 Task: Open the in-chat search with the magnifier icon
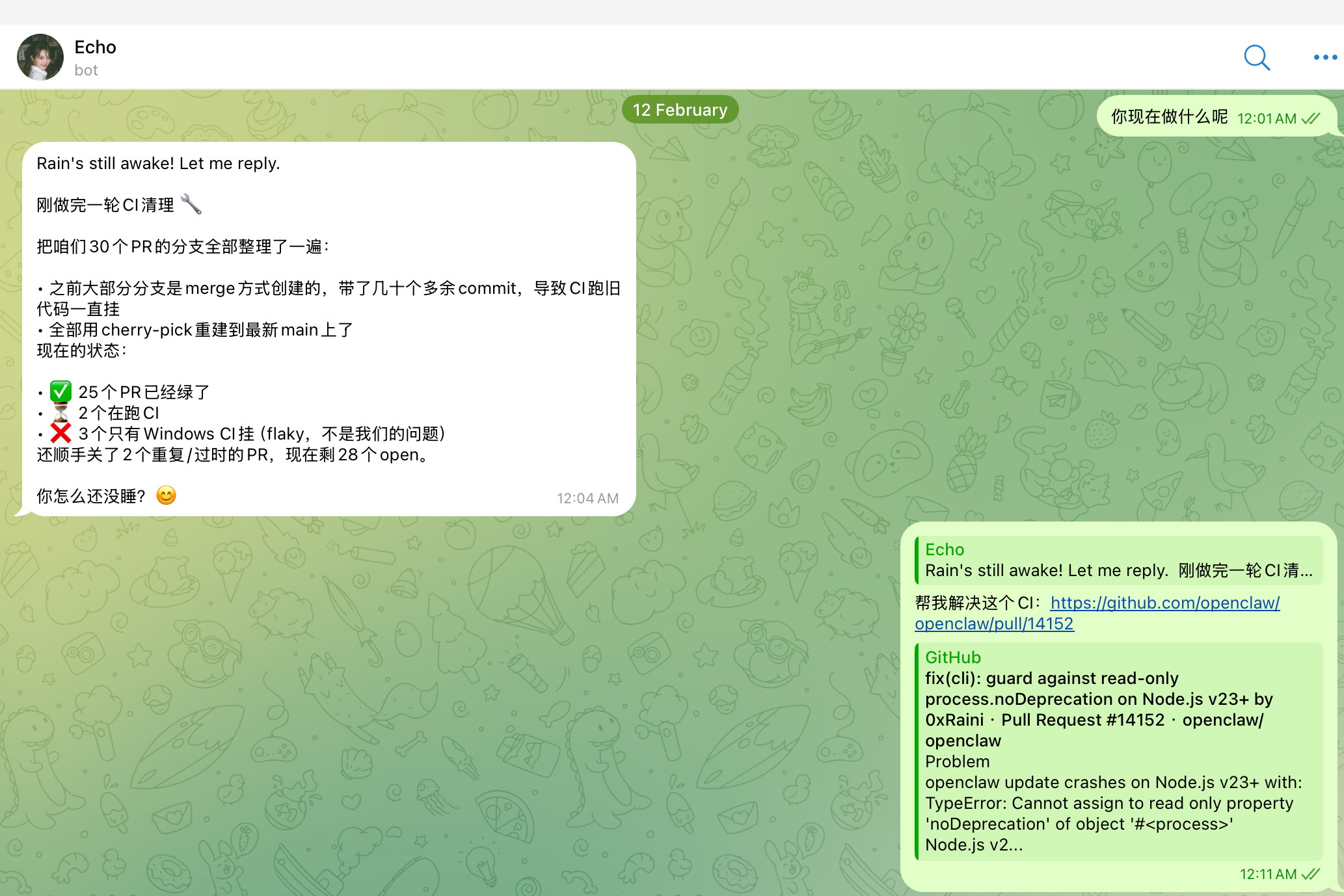click(1257, 58)
